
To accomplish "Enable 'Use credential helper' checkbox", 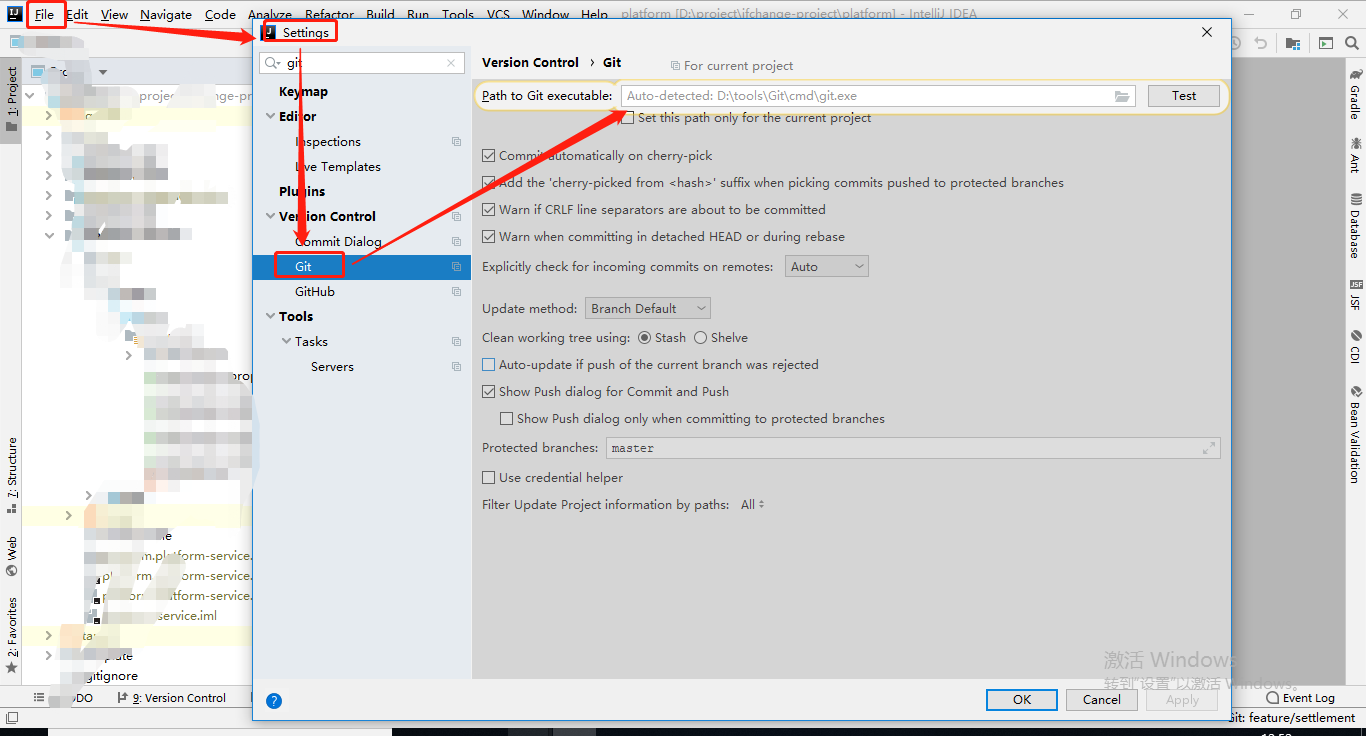I will coord(489,478).
